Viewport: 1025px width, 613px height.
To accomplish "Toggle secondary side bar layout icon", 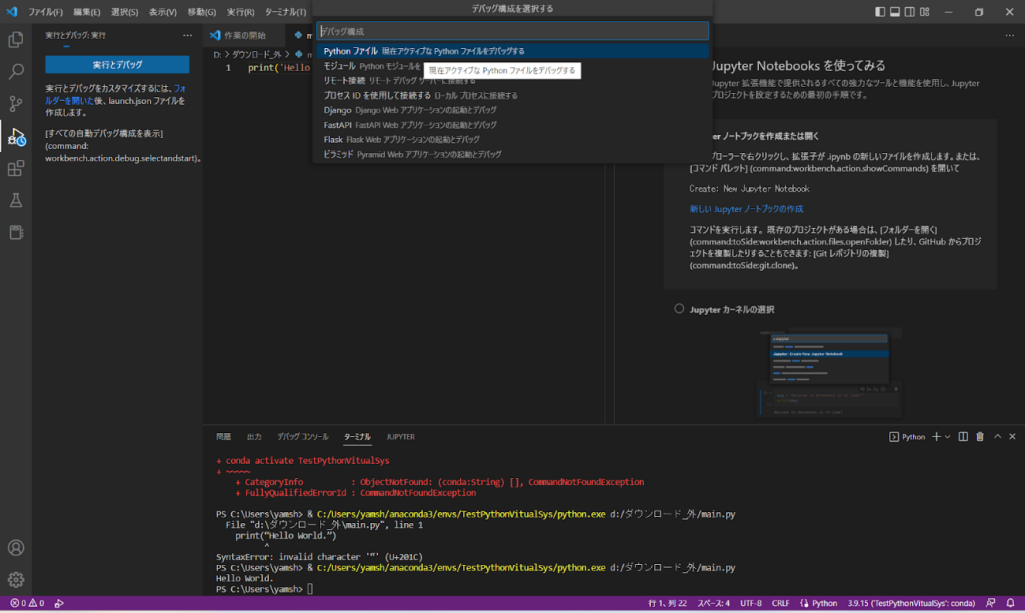I will click(x=909, y=12).
